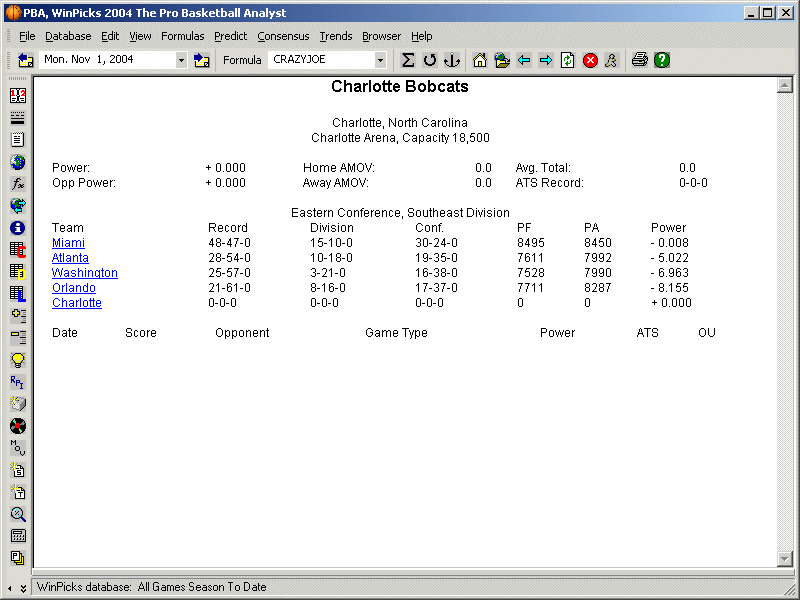Click the blue information sidebar icon
Viewport: 800px width, 600px height.
click(18, 228)
